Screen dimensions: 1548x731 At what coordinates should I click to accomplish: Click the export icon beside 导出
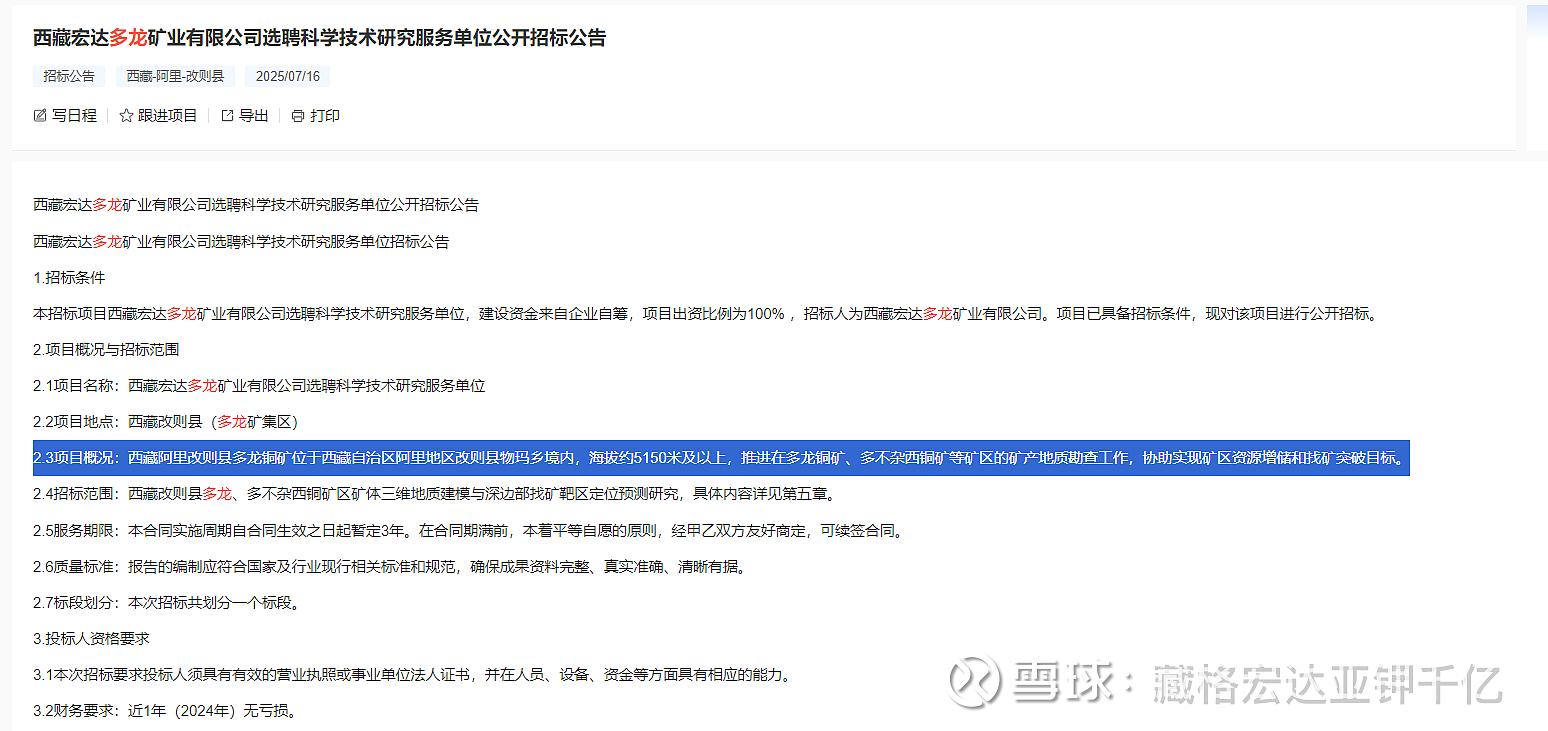(x=227, y=116)
